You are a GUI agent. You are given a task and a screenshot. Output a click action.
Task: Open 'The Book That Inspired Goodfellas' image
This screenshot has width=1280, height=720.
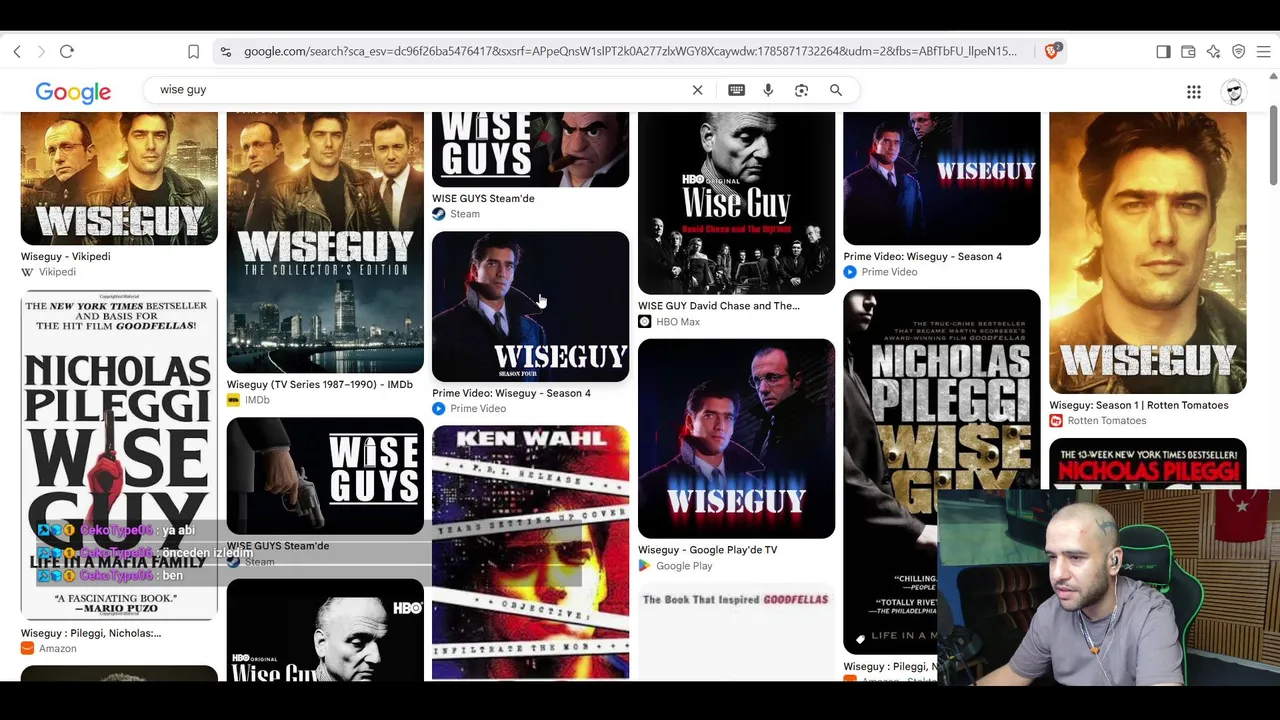736,632
